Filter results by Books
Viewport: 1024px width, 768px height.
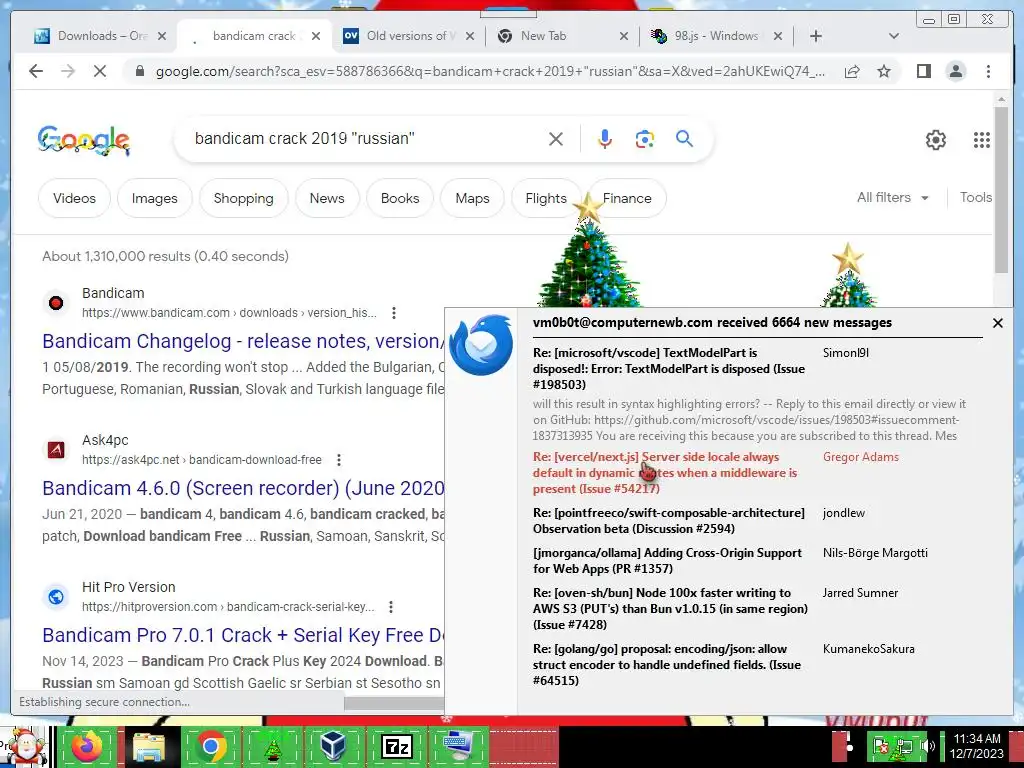[x=400, y=198]
